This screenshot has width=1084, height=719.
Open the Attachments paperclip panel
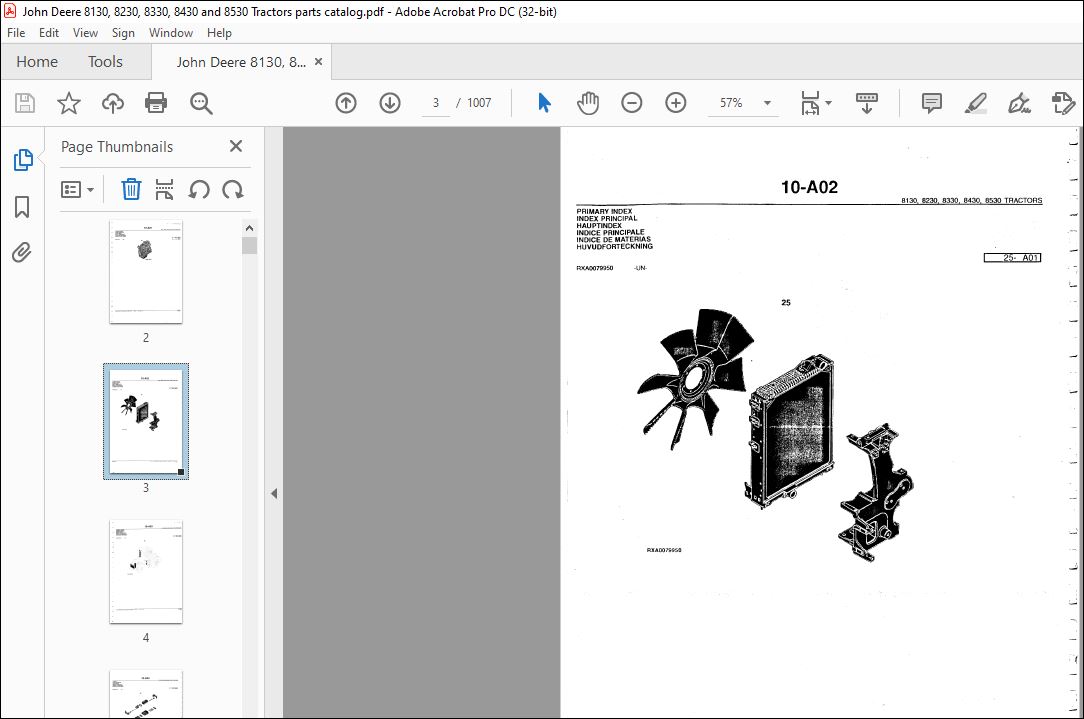[22, 252]
